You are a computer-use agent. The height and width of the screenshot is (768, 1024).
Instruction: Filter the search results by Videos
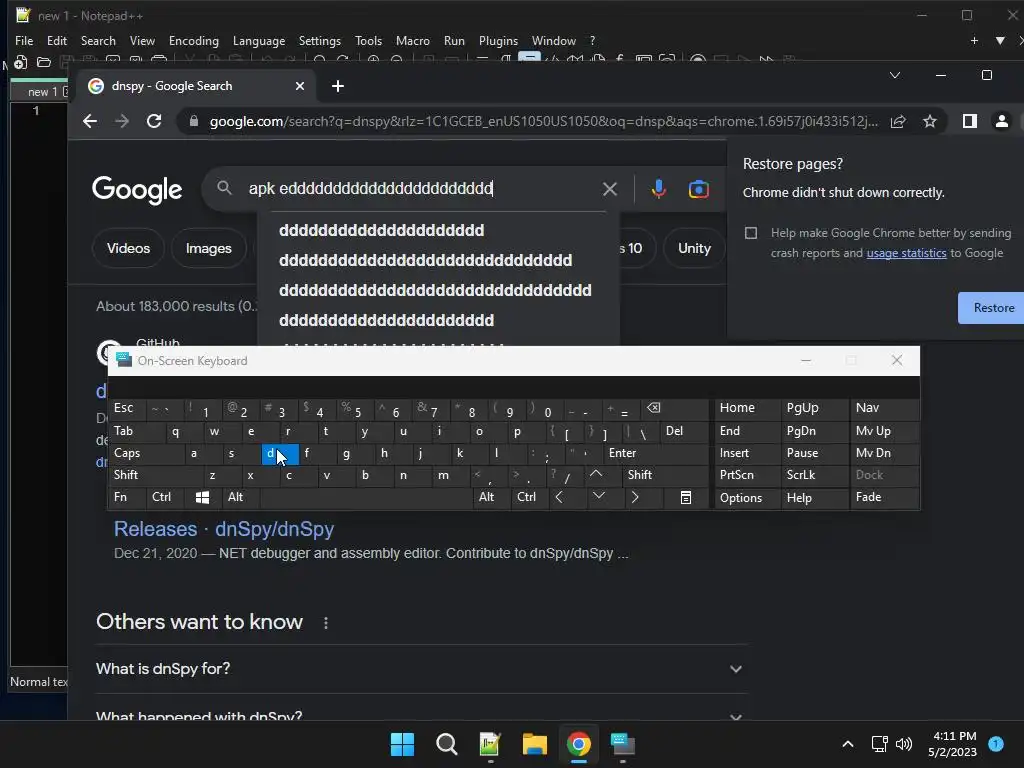(128, 248)
